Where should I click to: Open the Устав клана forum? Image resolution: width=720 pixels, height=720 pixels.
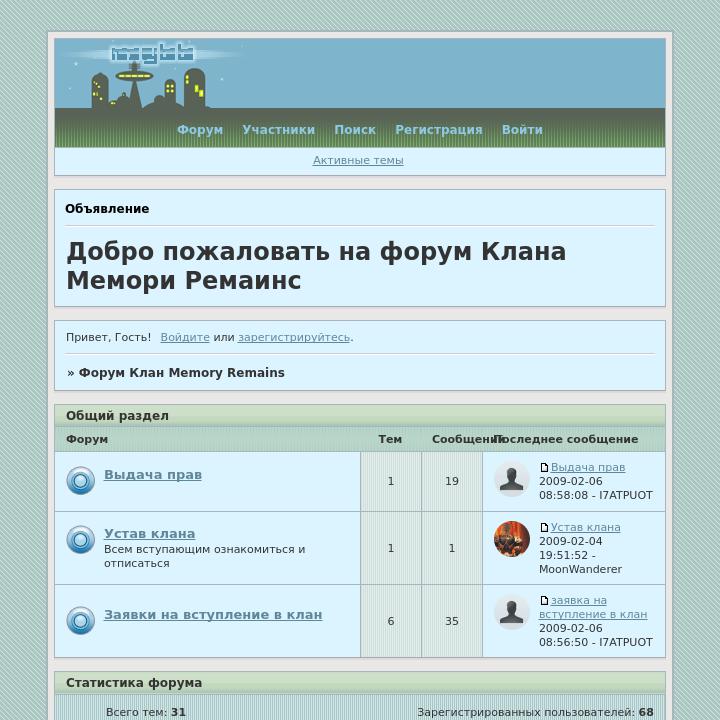tap(150, 534)
